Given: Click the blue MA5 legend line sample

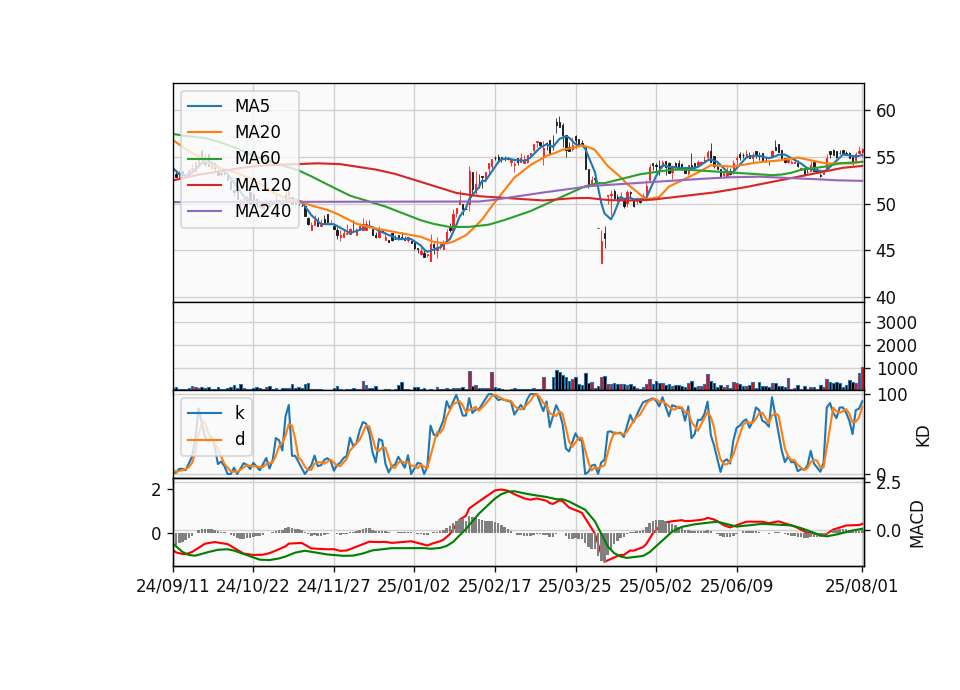Looking at the screenshot, I should [x=204, y=107].
